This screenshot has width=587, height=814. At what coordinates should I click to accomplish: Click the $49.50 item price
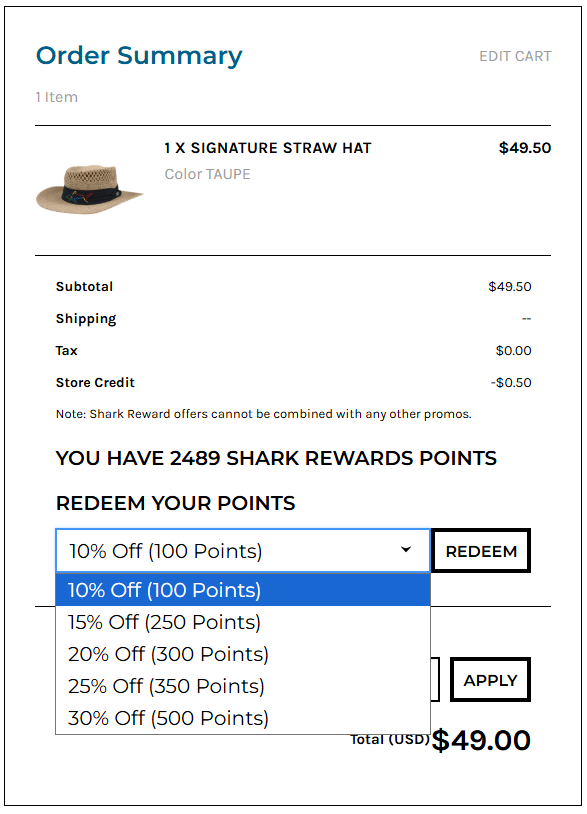pos(525,148)
